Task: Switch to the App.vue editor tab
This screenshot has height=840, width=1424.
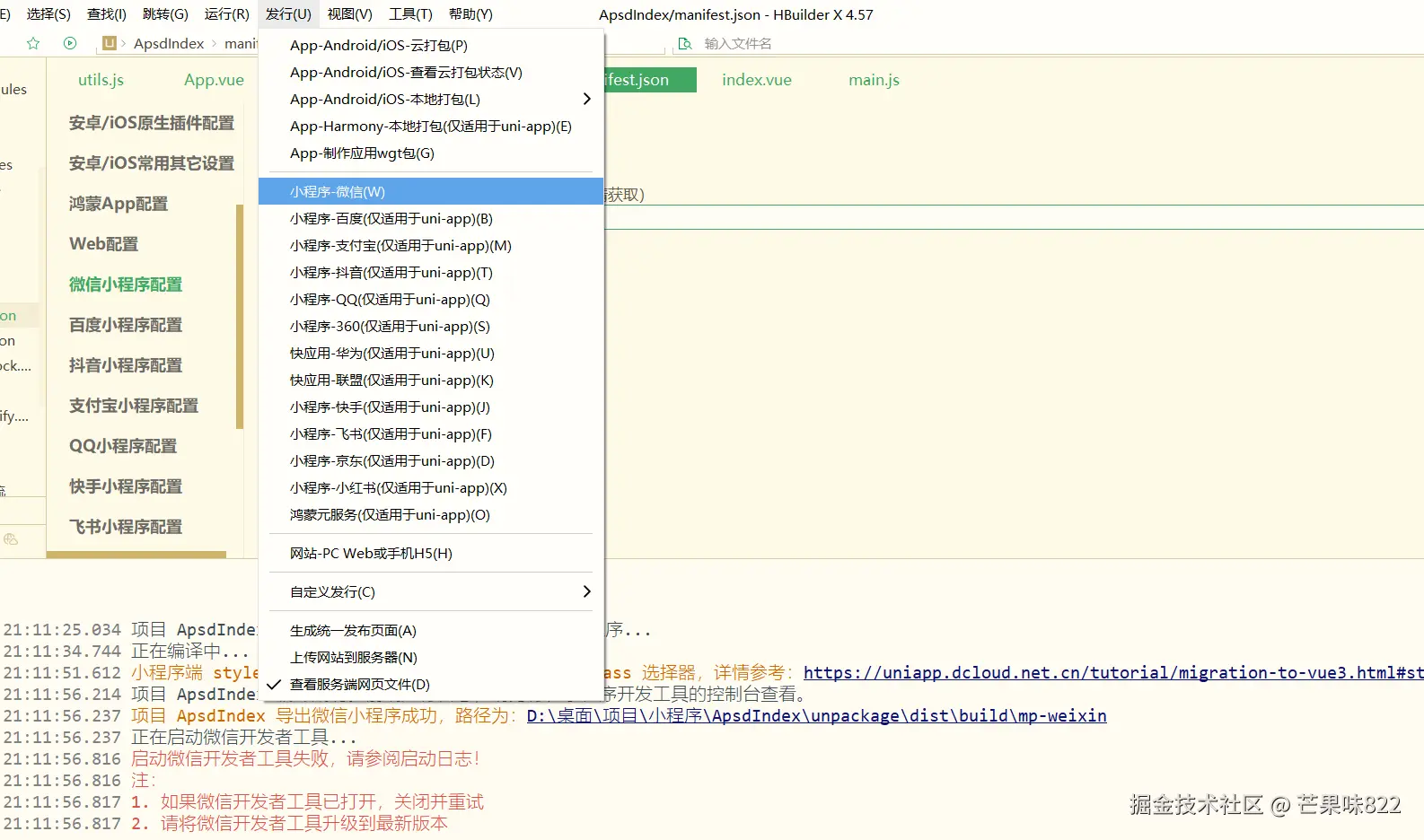Action: click(214, 80)
